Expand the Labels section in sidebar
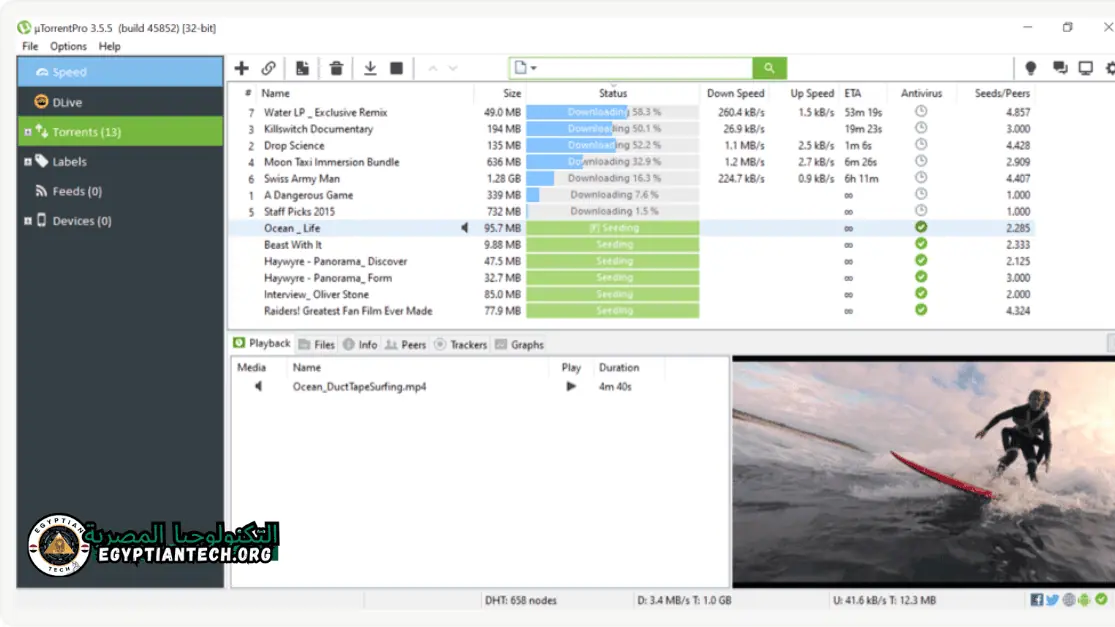 tap(28, 161)
